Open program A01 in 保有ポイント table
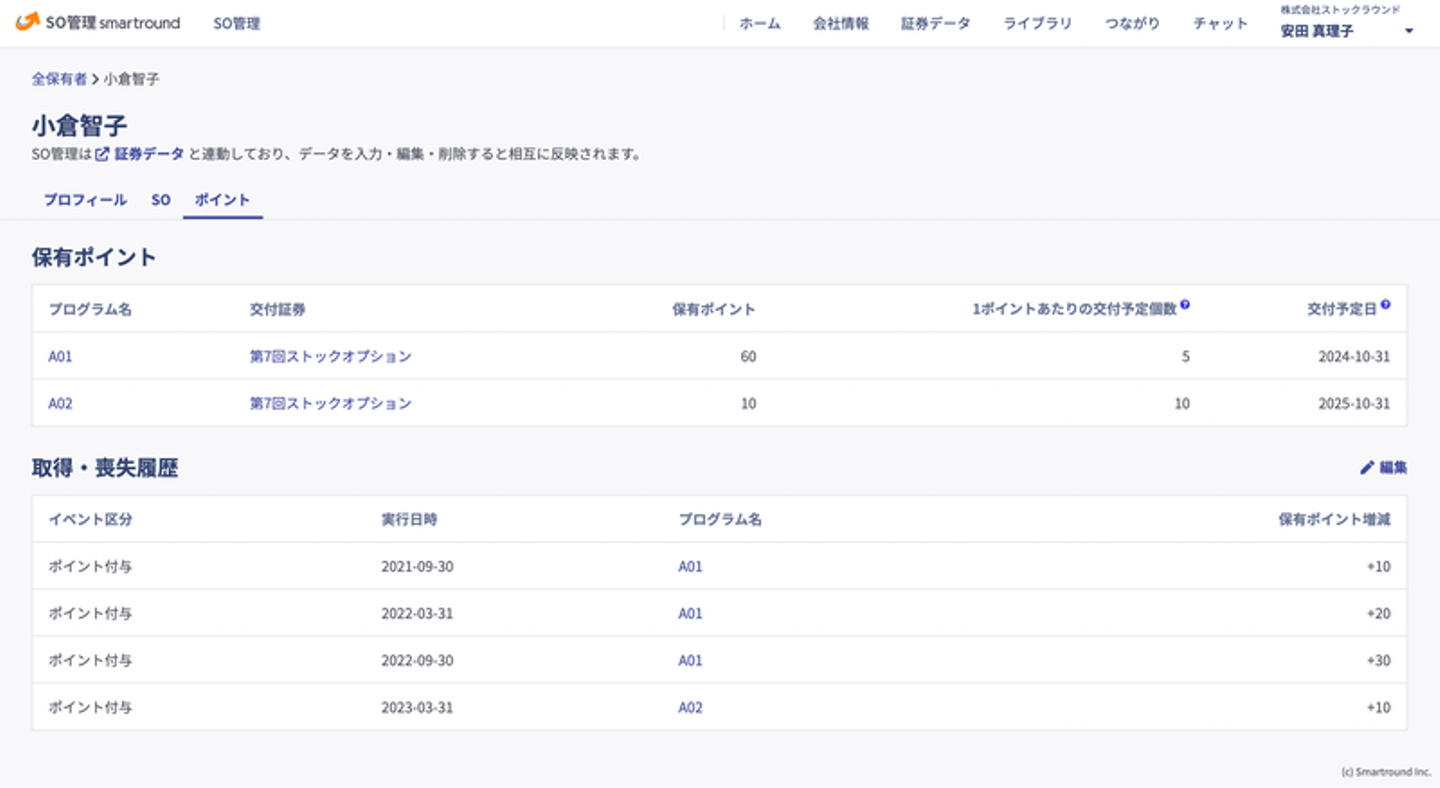The width and height of the screenshot is (1440, 788). point(60,356)
